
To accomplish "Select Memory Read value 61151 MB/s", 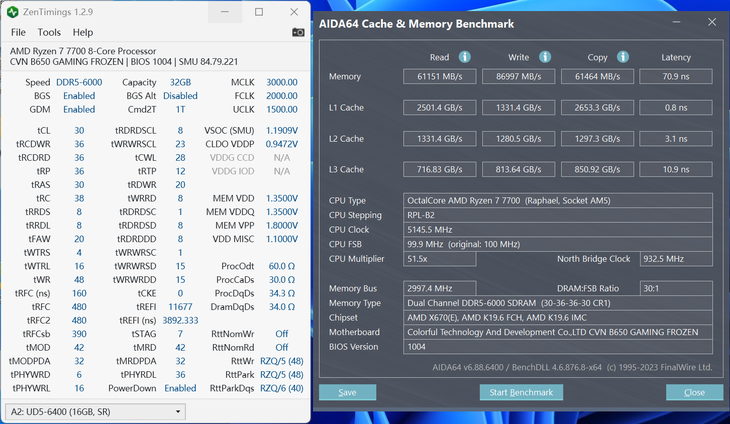I will click(x=439, y=76).
